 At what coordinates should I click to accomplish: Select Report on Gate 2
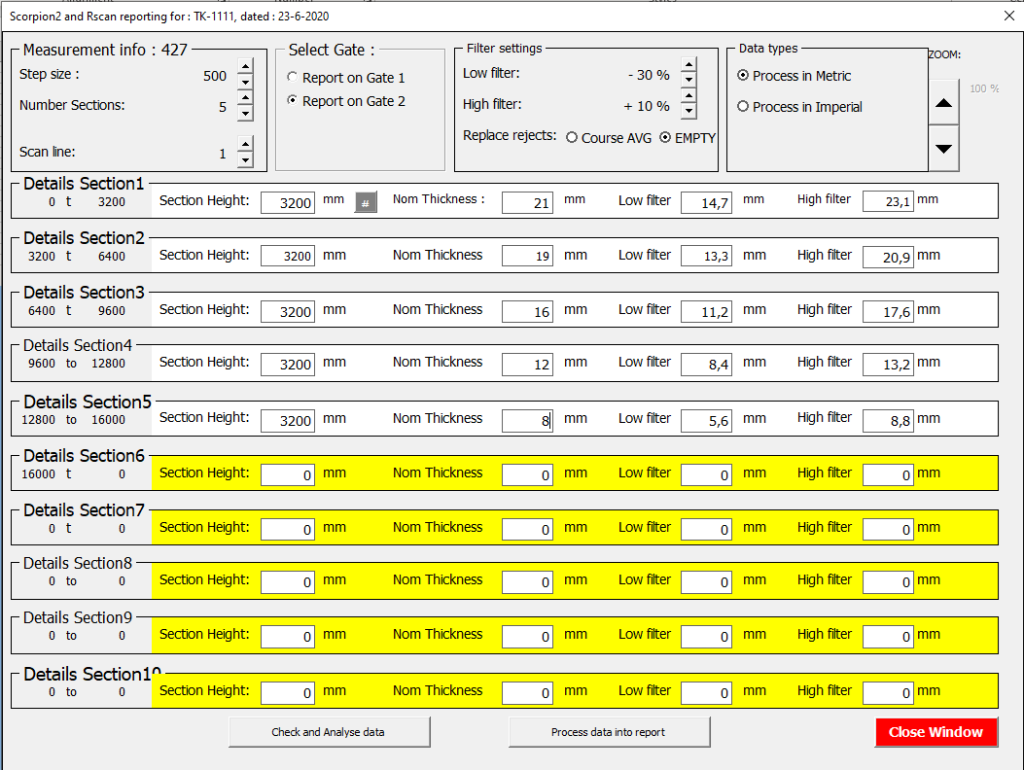[x=347, y=101]
